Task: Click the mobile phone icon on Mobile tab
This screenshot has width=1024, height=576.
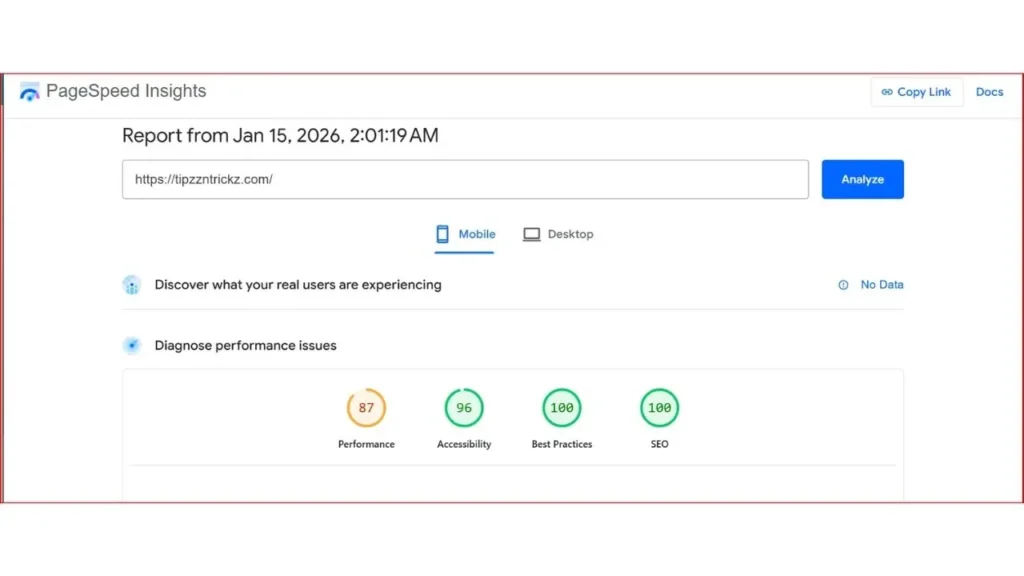Action: [441, 233]
